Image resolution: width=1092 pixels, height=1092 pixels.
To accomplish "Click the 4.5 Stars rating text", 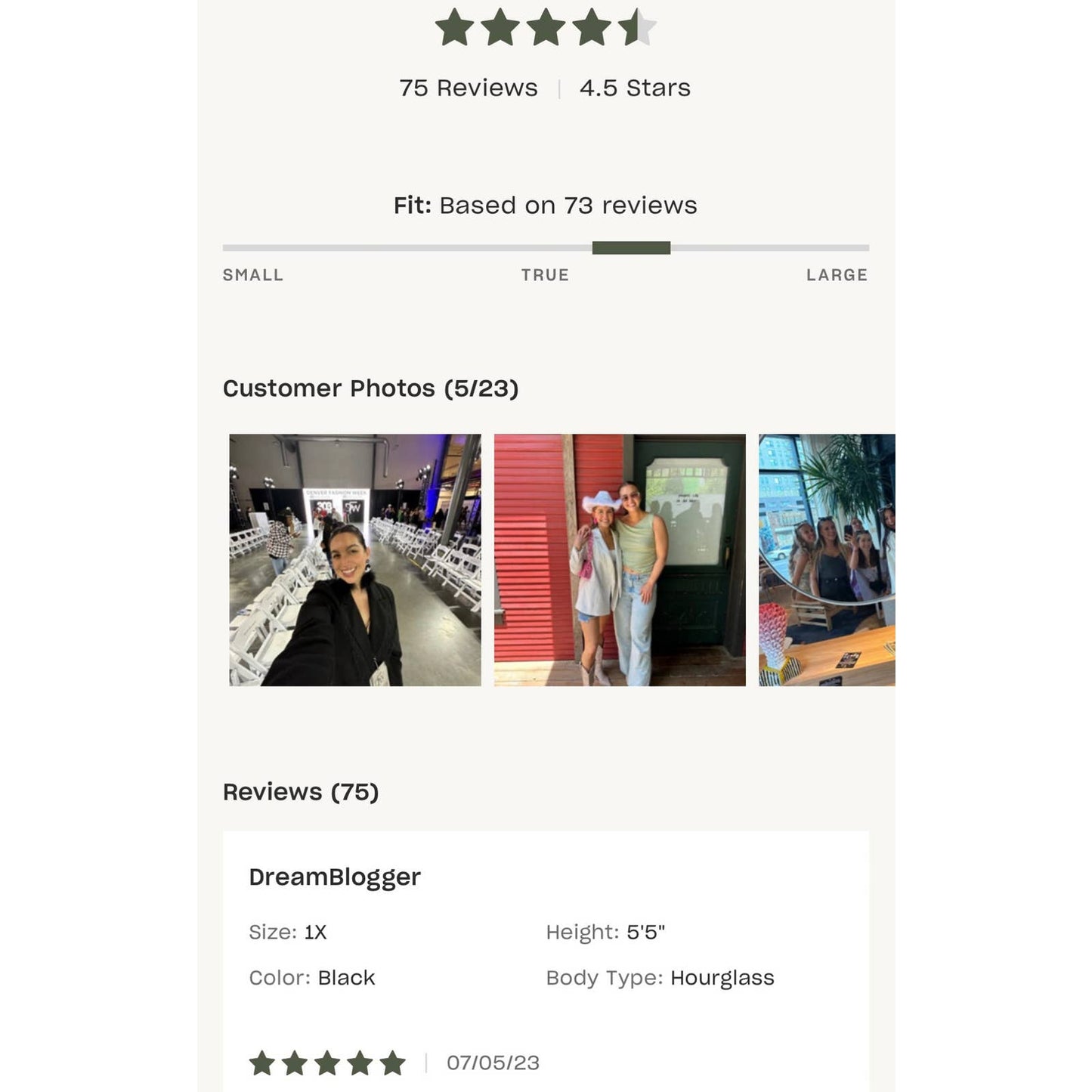I will pos(635,88).
